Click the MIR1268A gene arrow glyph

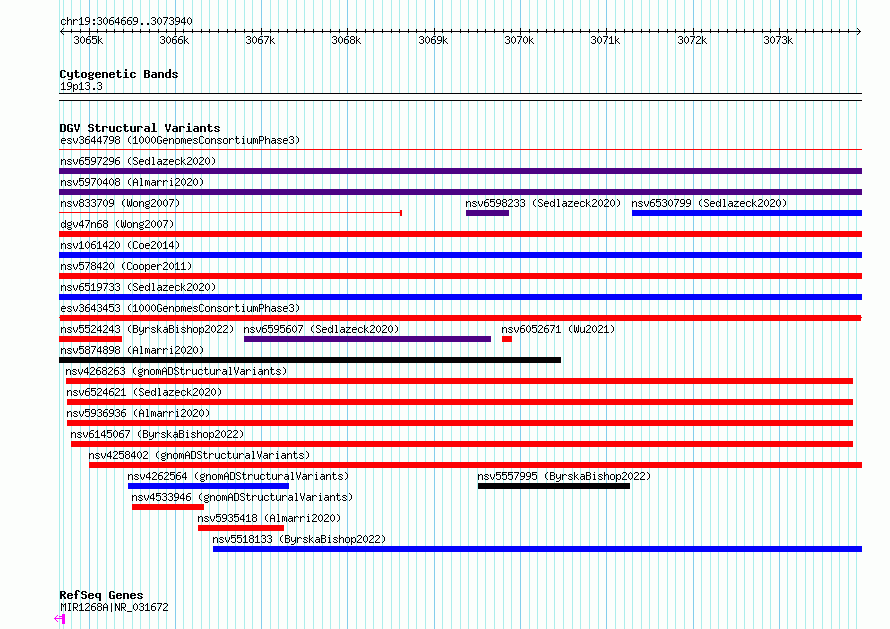pyautogui.click(x=60, y=619)
